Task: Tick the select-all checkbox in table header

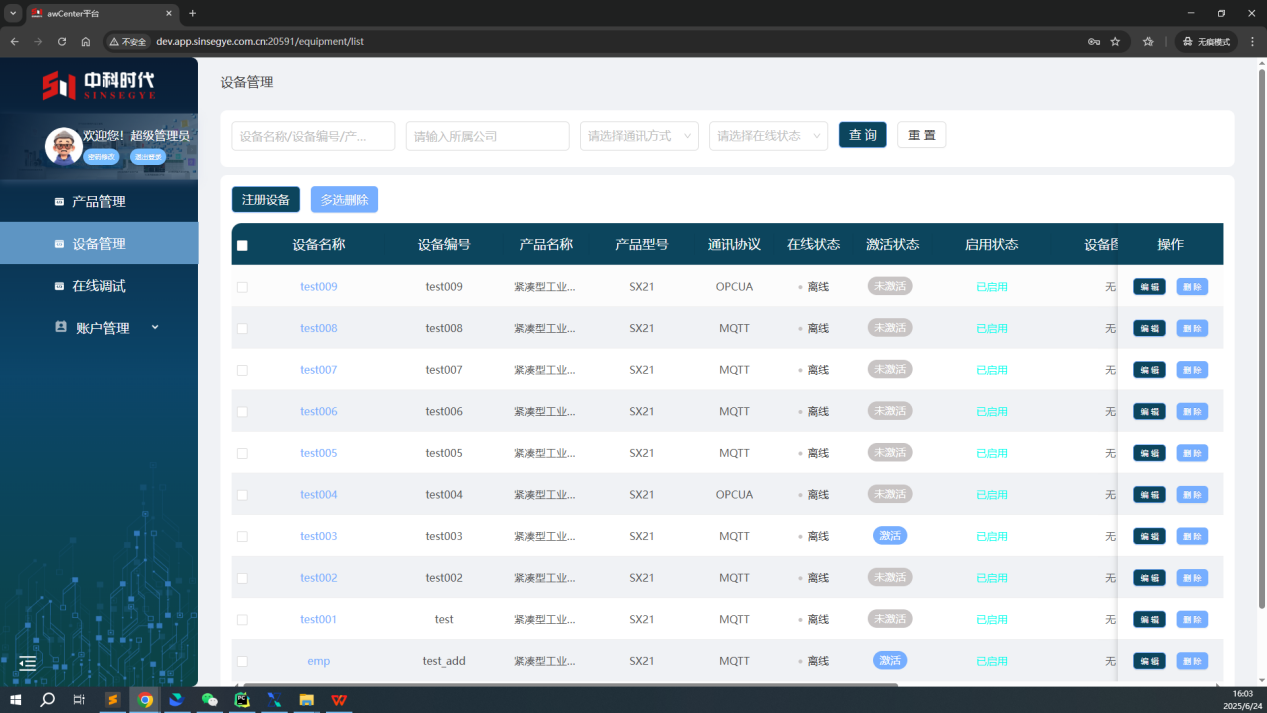Action: pos(242,245)
